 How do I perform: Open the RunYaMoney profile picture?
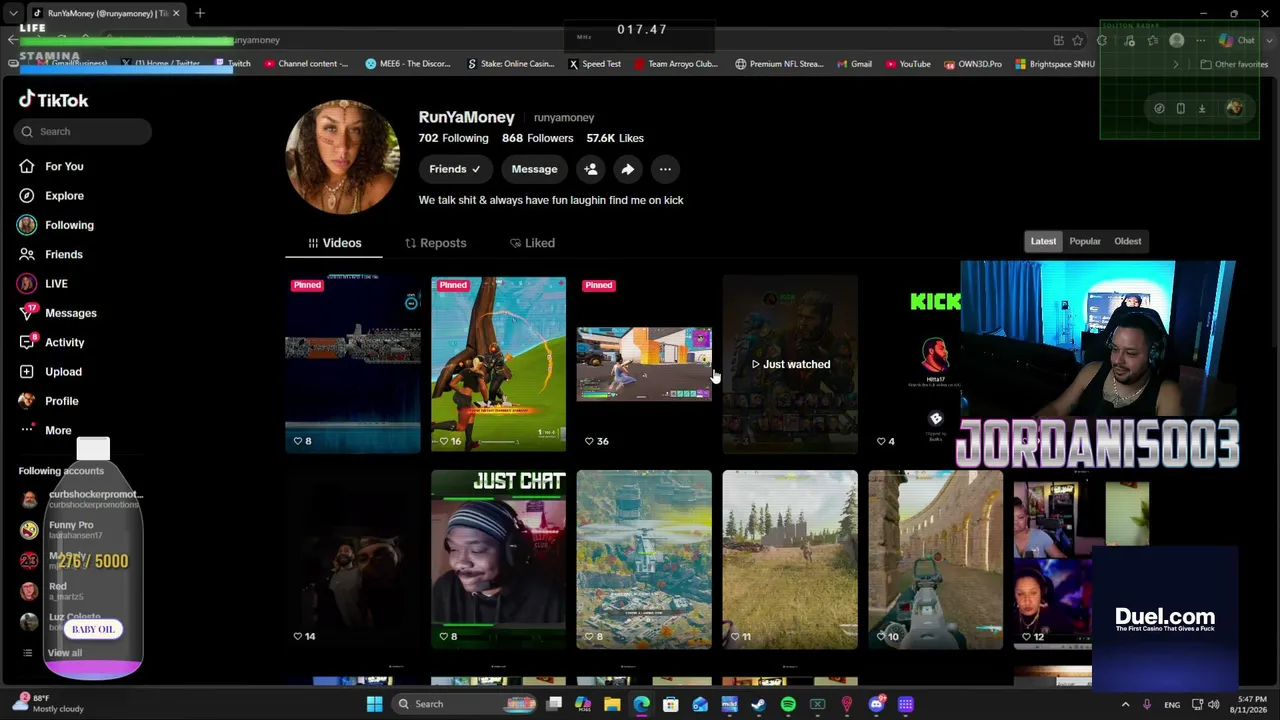click(342, 156)
